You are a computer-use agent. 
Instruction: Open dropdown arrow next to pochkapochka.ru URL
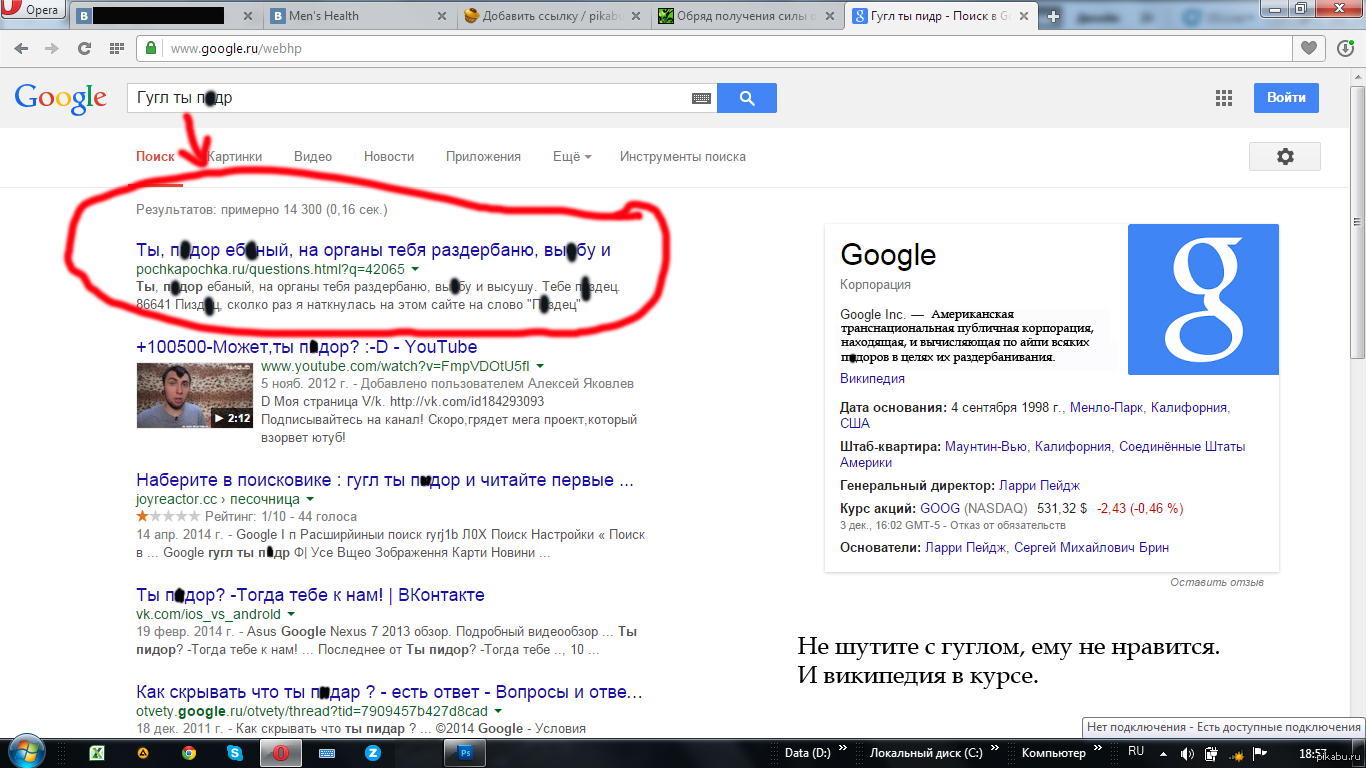click(x=415, y=270)
